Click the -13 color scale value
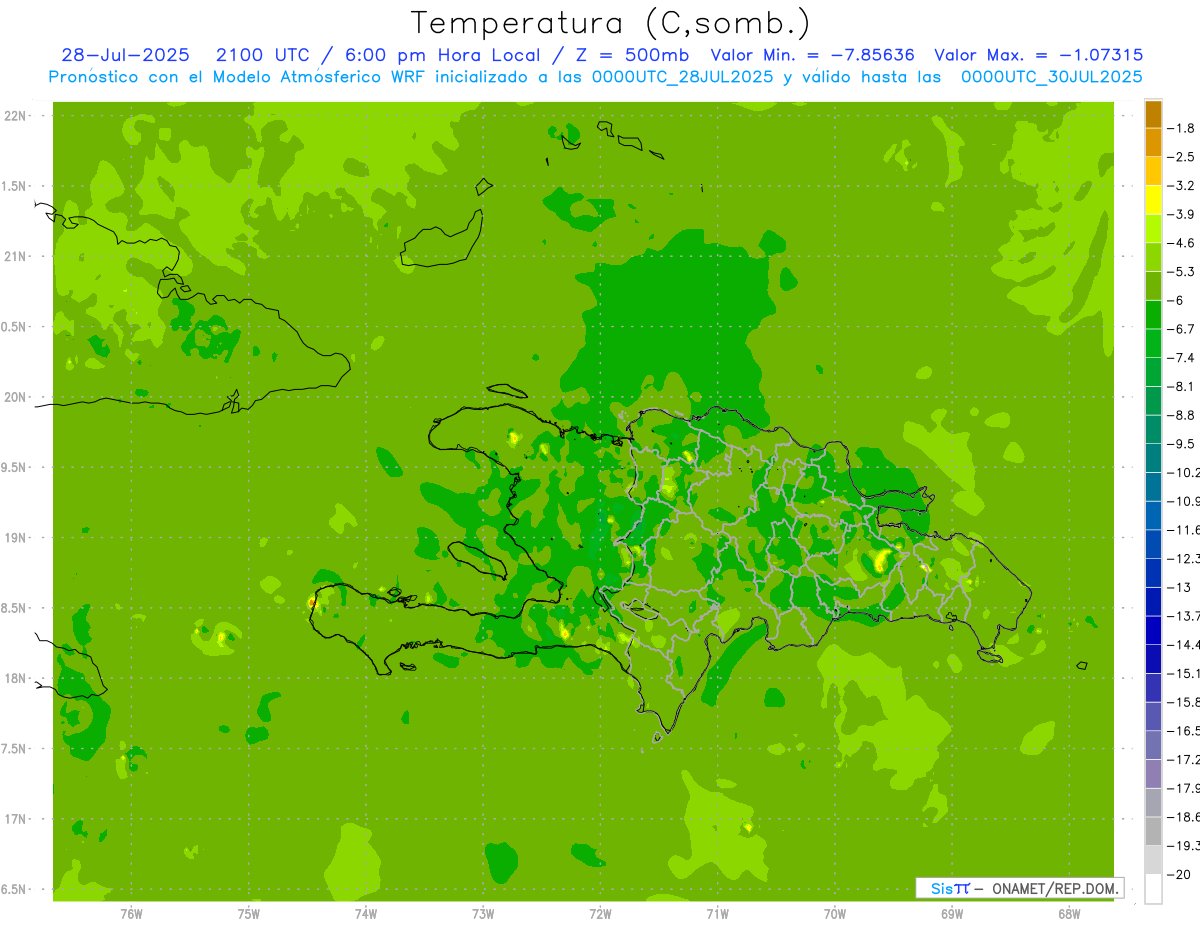Viewport: 1200px width, 927px height. [x=1180, y=587]
